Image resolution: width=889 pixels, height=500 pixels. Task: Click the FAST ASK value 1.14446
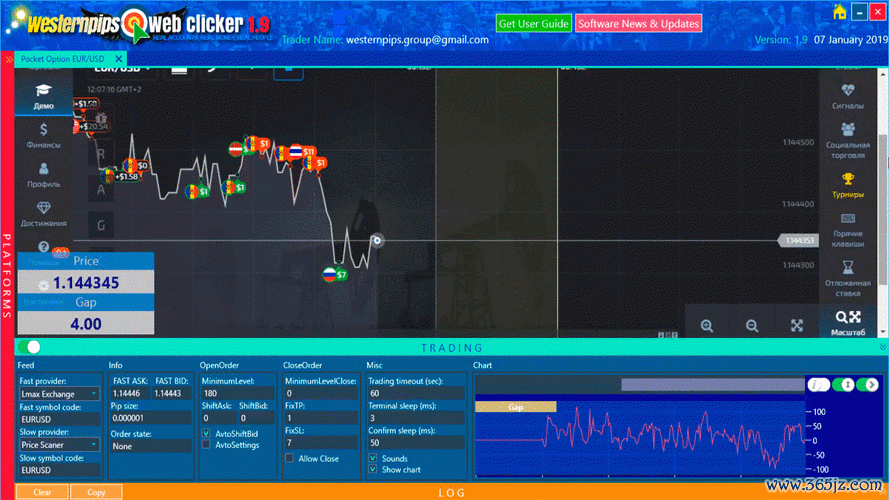coord(130,393)
